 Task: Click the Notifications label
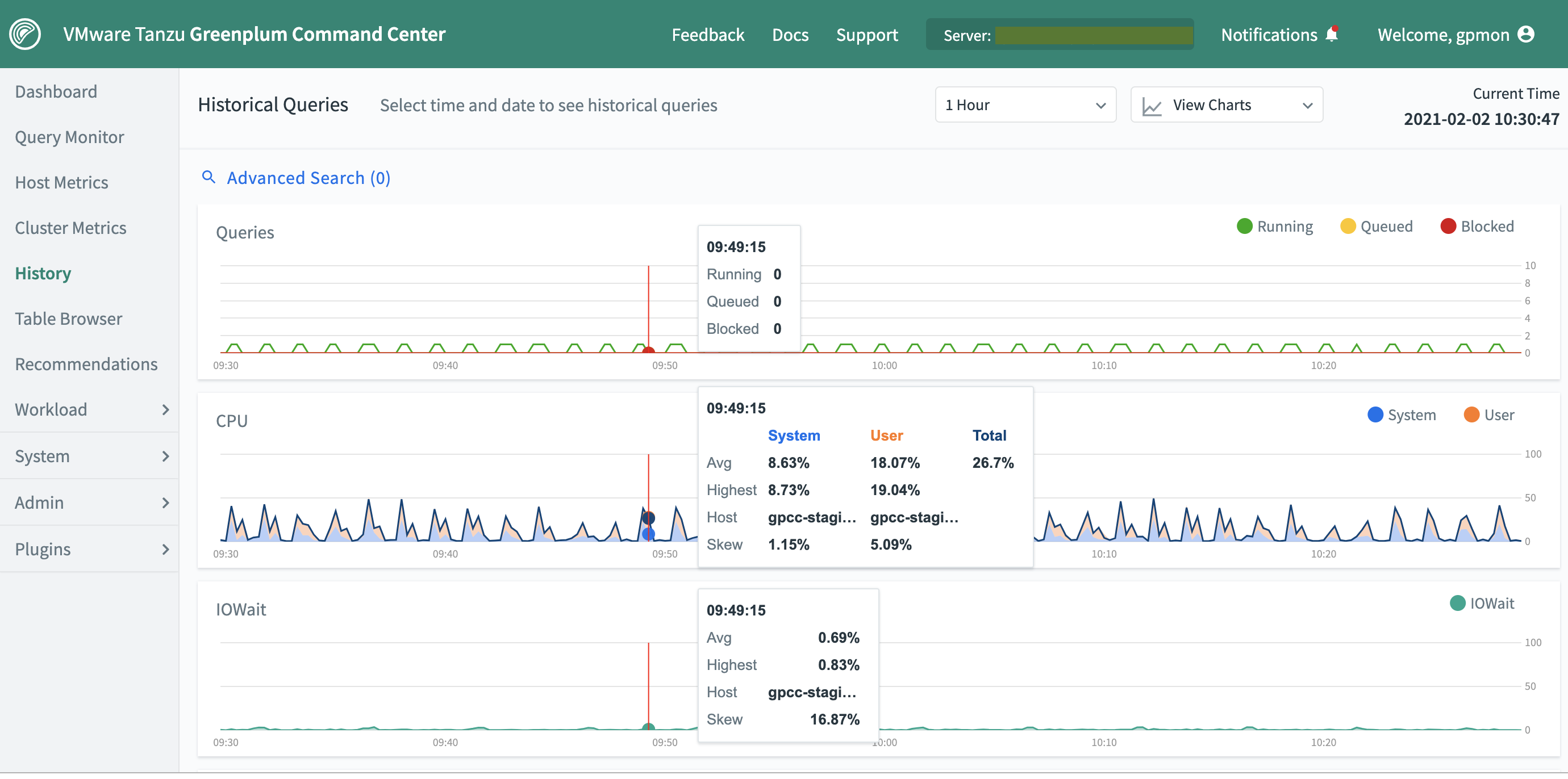(x=1269, y=35)
